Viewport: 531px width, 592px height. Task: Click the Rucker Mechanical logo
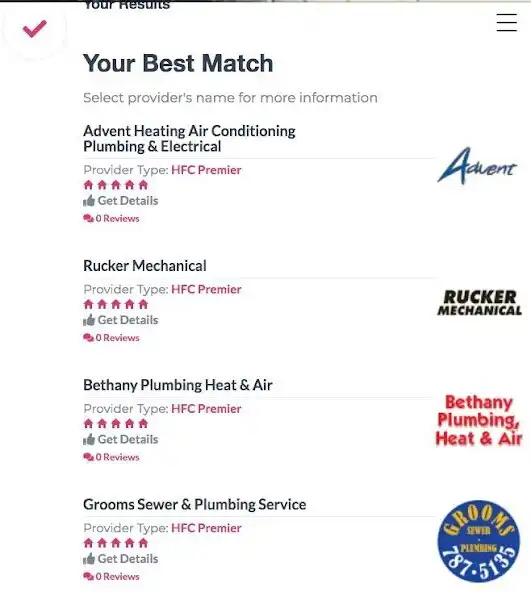click(480, 302)
